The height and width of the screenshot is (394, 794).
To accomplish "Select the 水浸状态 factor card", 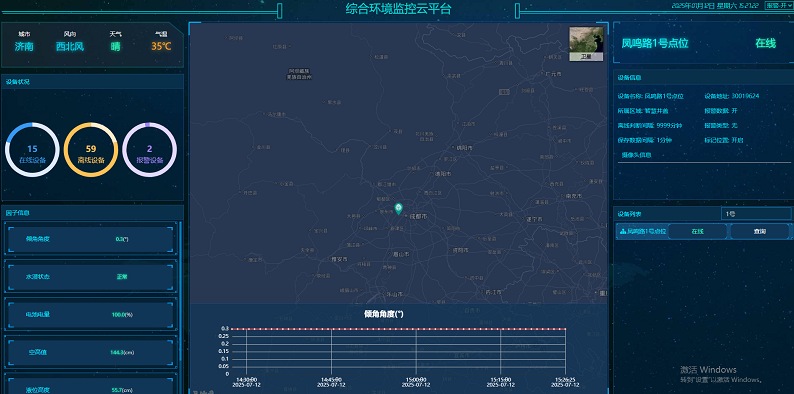I will [x=91, y=277].
